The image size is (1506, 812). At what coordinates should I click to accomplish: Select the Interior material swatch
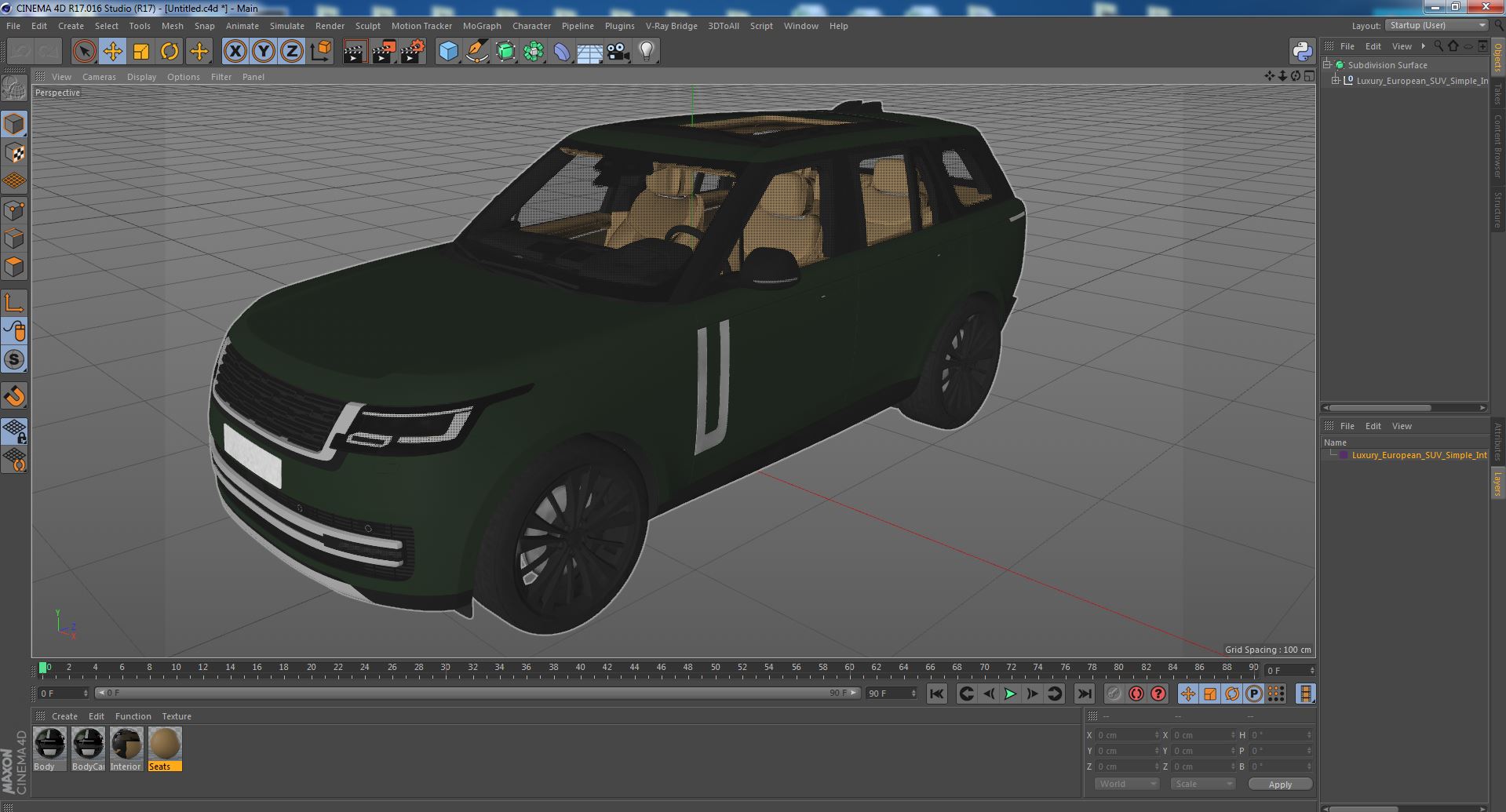click(x=126, y=748)
